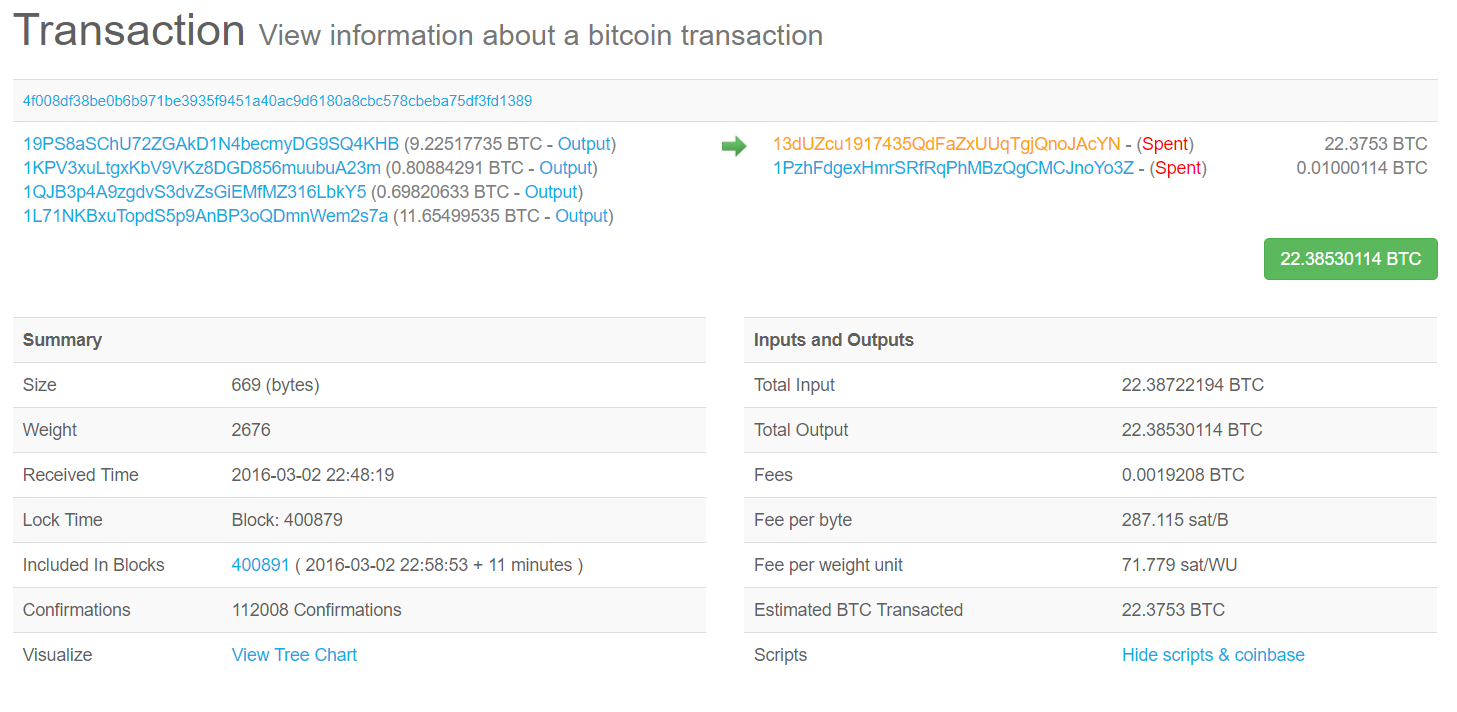Screen dimensions: 1457x712
Task: Open output address 1PzhFdgexHmrSRfRqPhMBzQgCMCJnoYo3Z
Action: pos(953,168)
